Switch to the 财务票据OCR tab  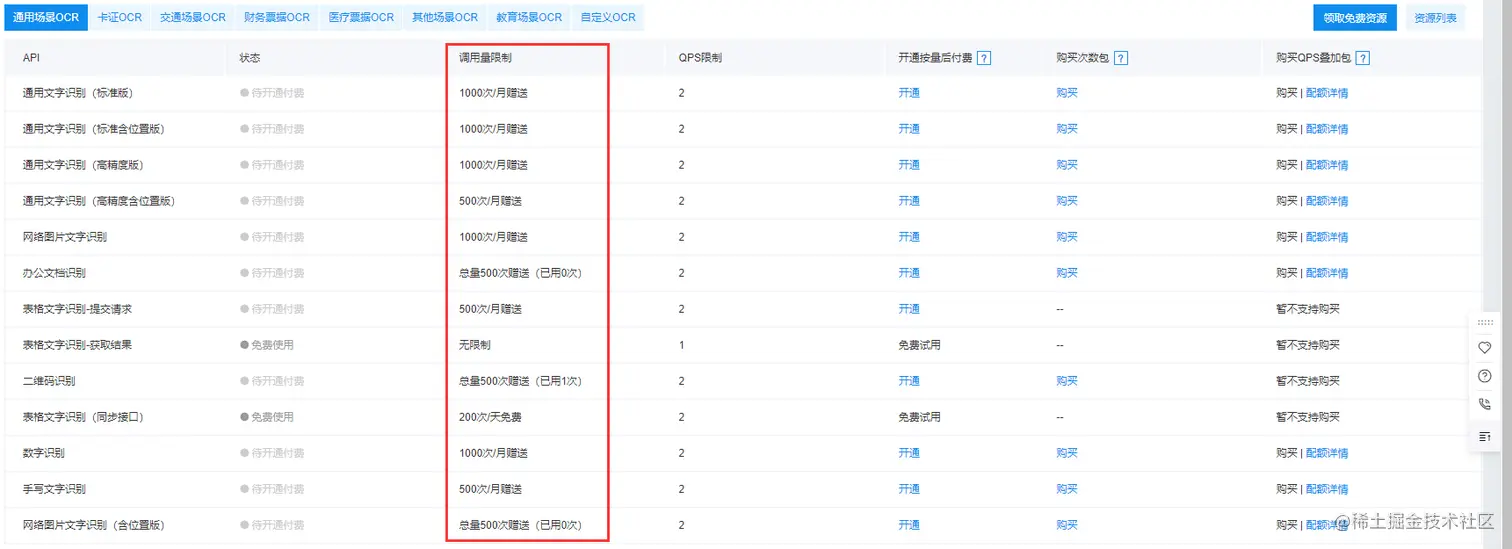click(277, 18)
